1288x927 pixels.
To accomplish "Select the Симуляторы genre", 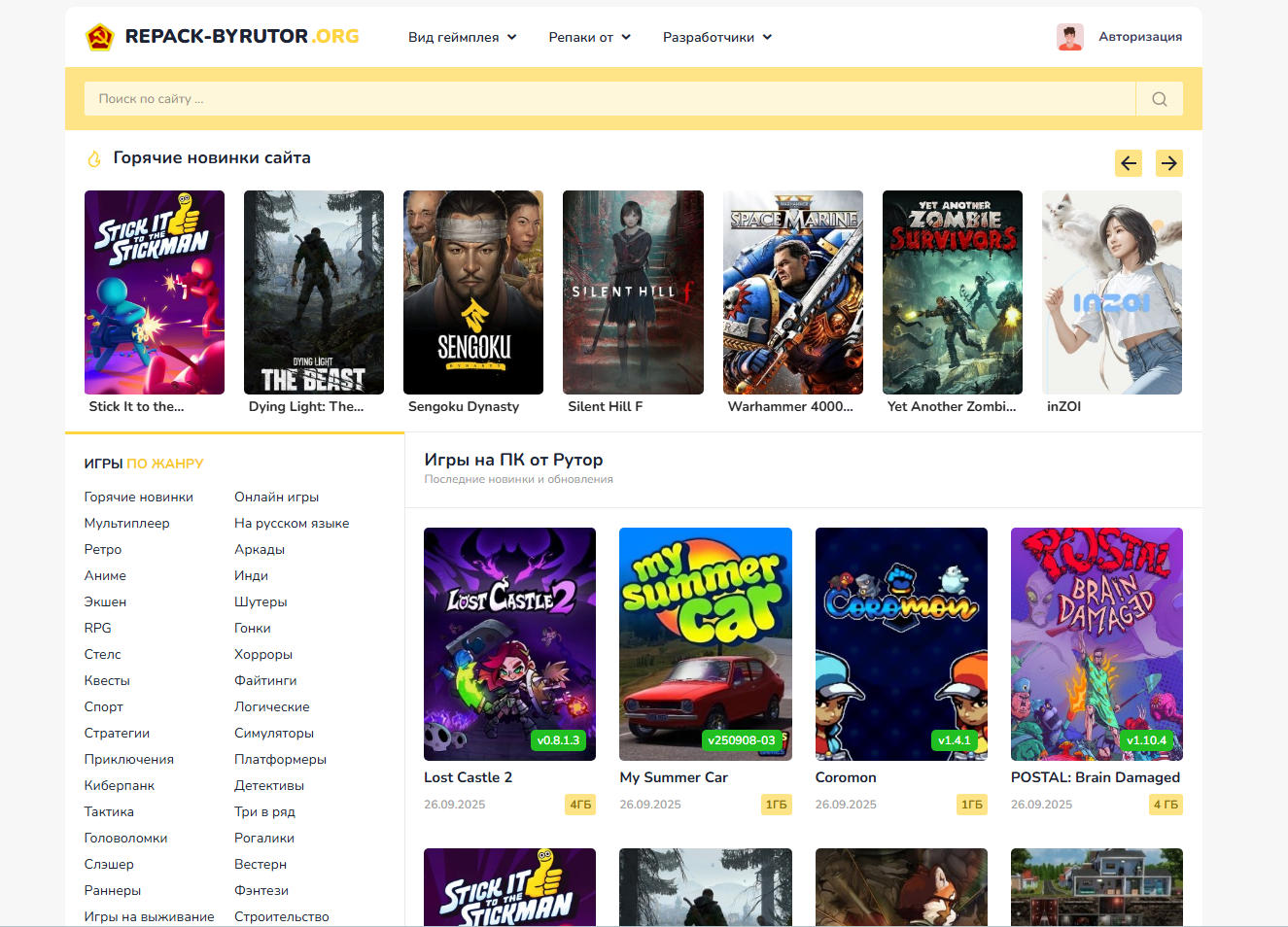I will click(x=274, y=733).
